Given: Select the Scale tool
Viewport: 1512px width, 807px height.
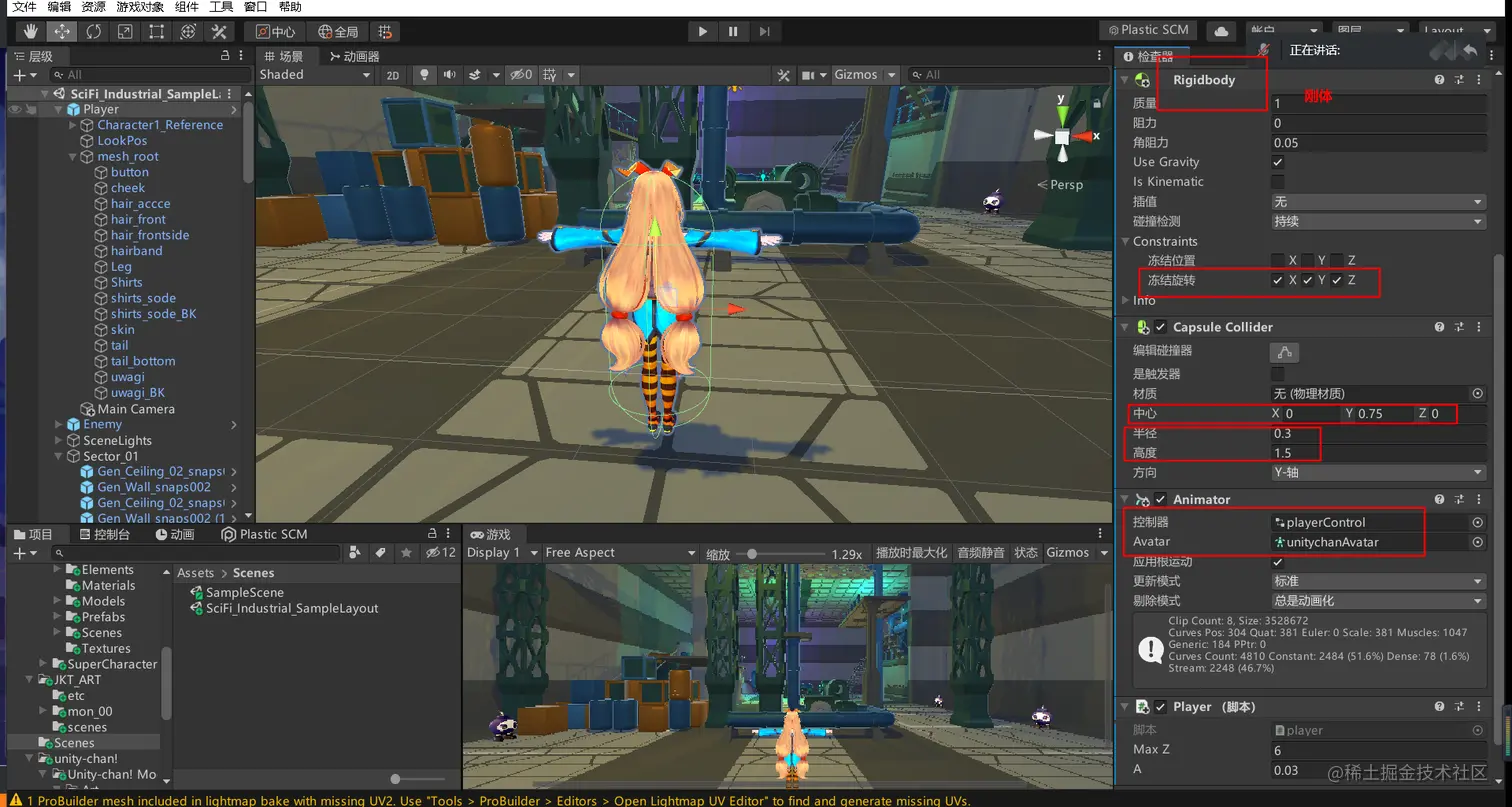Looking at the screenshot, I should pos(124,31).
